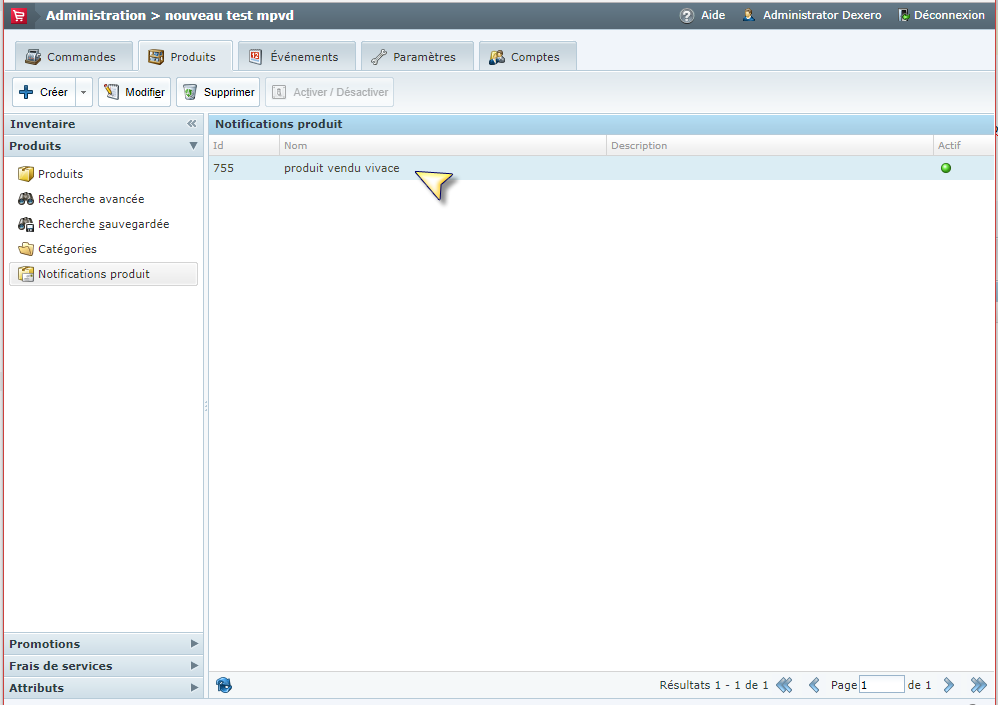Click the Administrator Dexero user icon
998x705 pixels.
pos(749,15)
